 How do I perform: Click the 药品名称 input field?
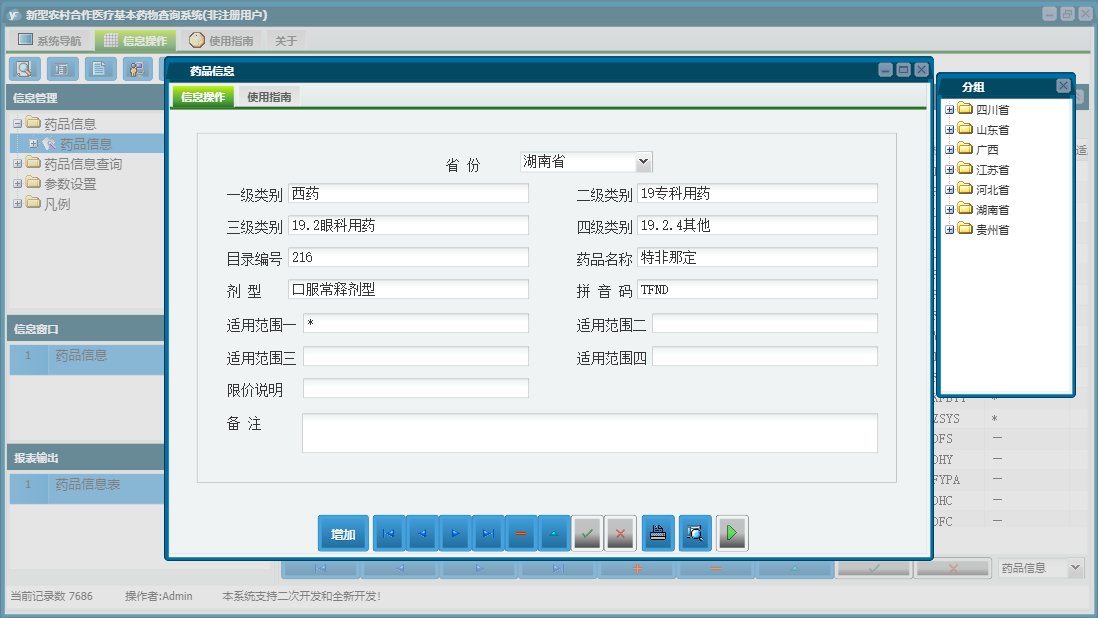point(757,258)
